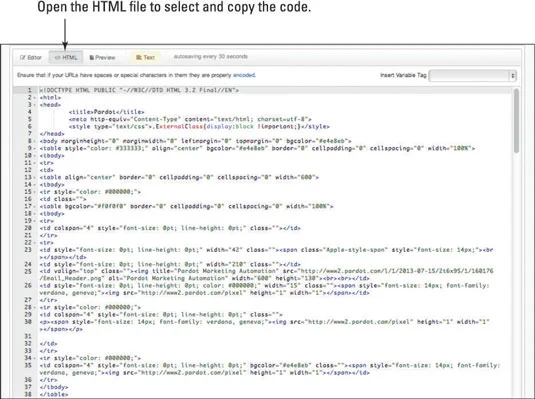Image resolution: width=535 pixels, height=399 pixels.
Task: Open the Text tab
Action: 145,57
